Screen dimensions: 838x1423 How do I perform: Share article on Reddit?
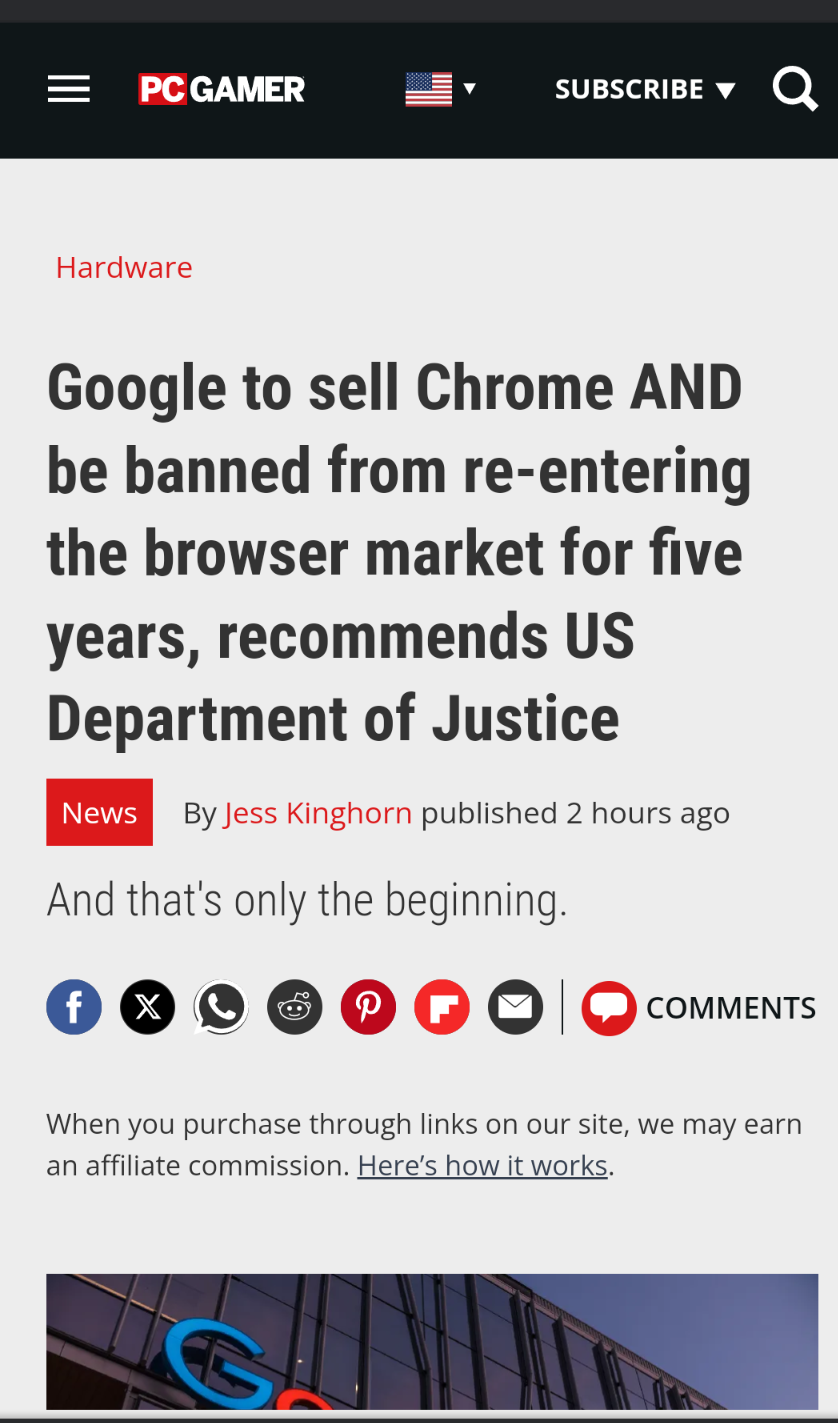[295, 1007]
